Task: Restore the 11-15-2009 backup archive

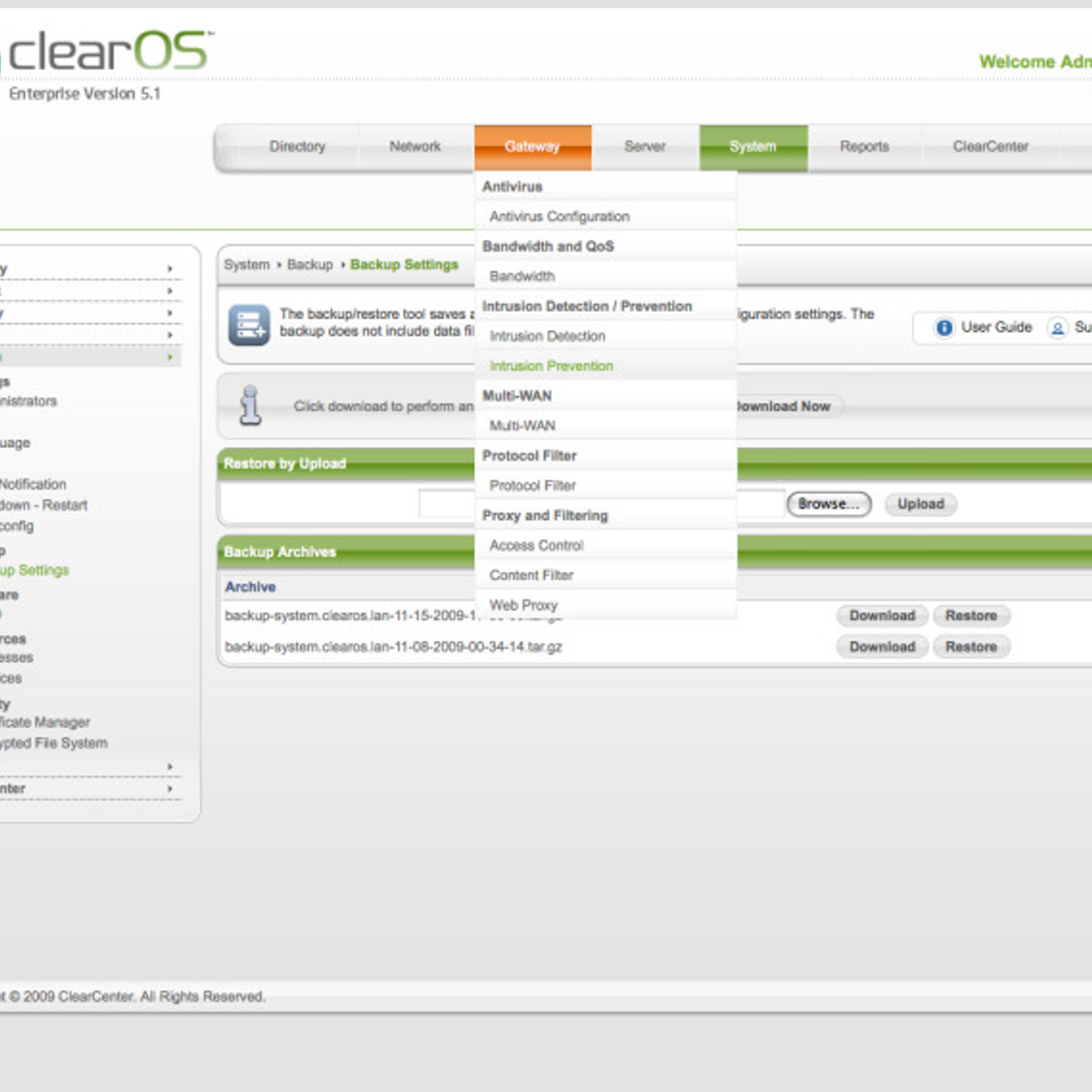Action: click(x=971, y=616)
